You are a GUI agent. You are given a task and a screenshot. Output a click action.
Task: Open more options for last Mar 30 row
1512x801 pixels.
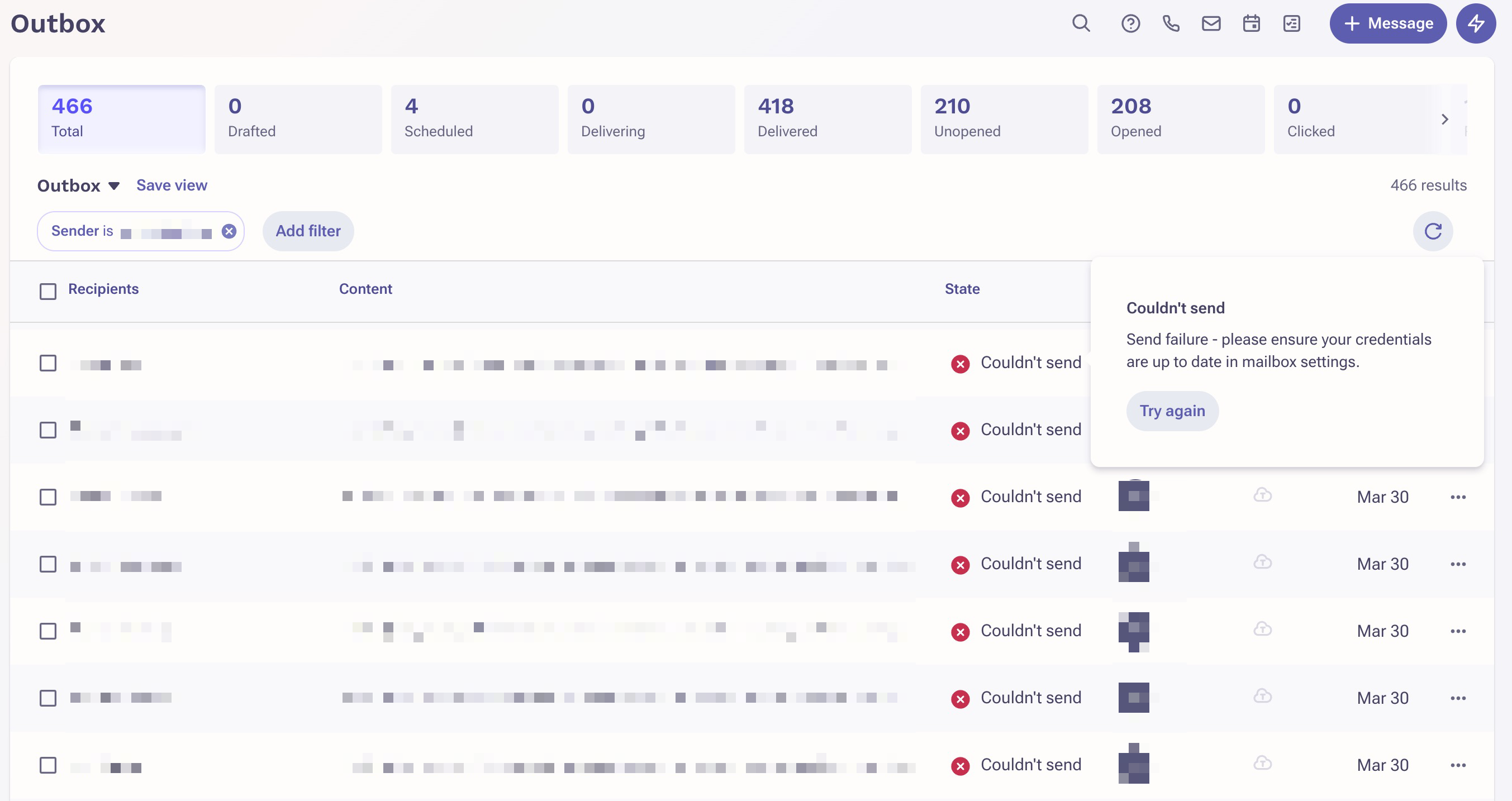click(x=1457, y=765)
